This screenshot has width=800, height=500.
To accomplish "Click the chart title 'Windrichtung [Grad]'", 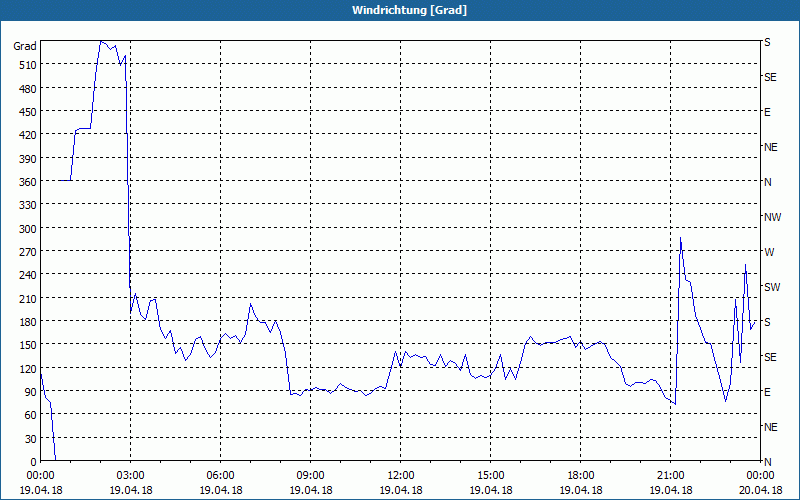I will [409, 10].
